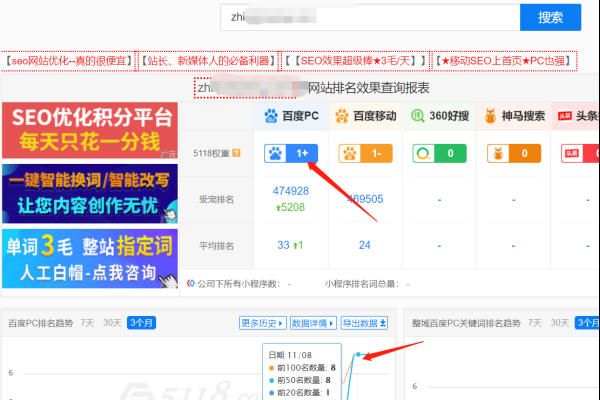Click the 头条 weight badge
The image size is (600, 400).
pos(580,153)
